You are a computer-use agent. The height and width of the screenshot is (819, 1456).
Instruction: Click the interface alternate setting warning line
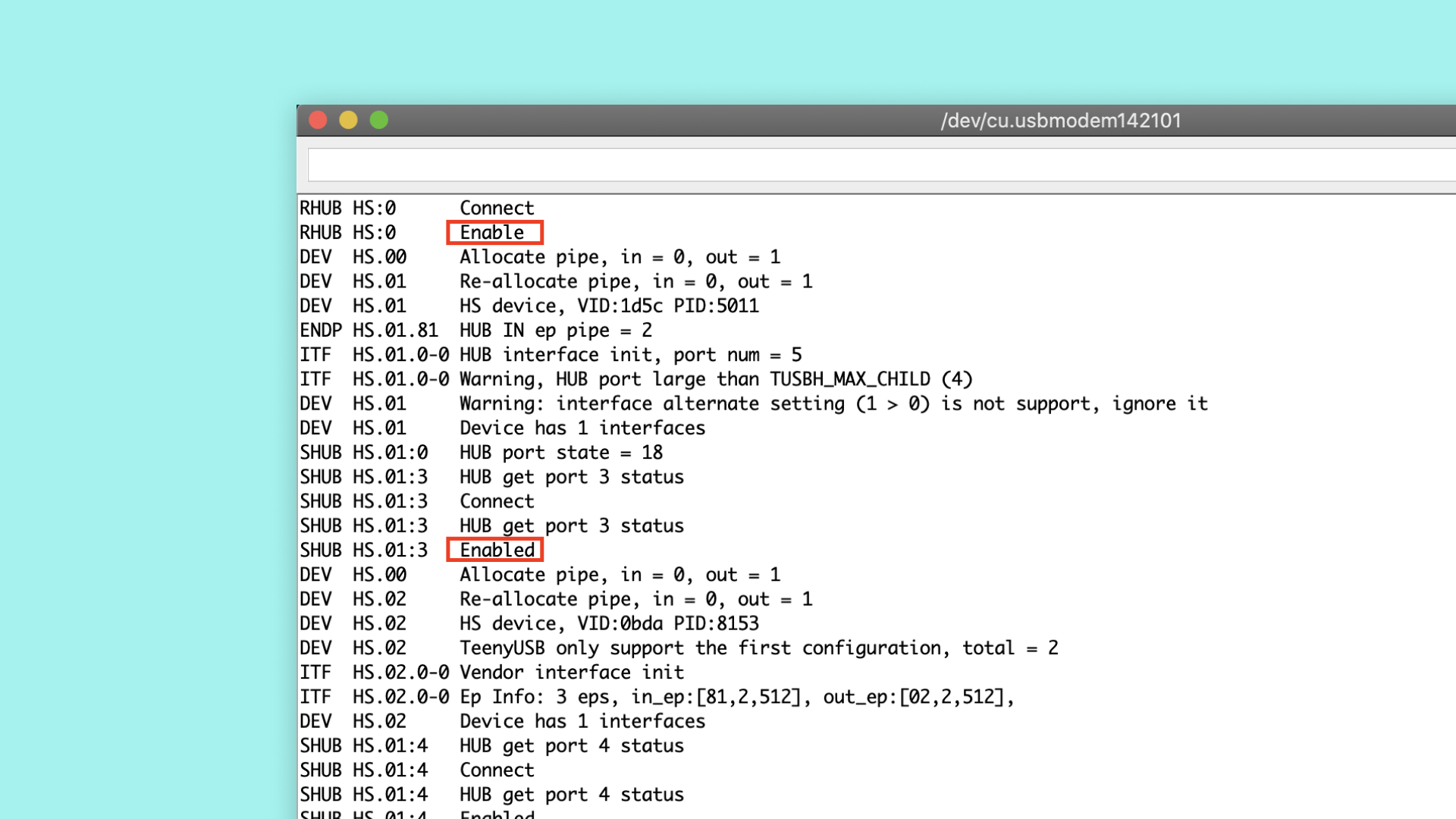(833, 403)
